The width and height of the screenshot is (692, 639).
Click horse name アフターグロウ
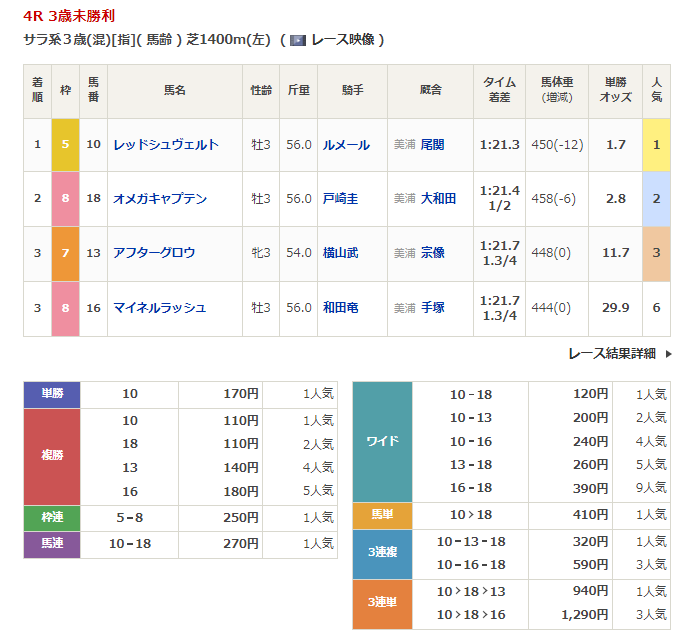[x=154, y=253]
